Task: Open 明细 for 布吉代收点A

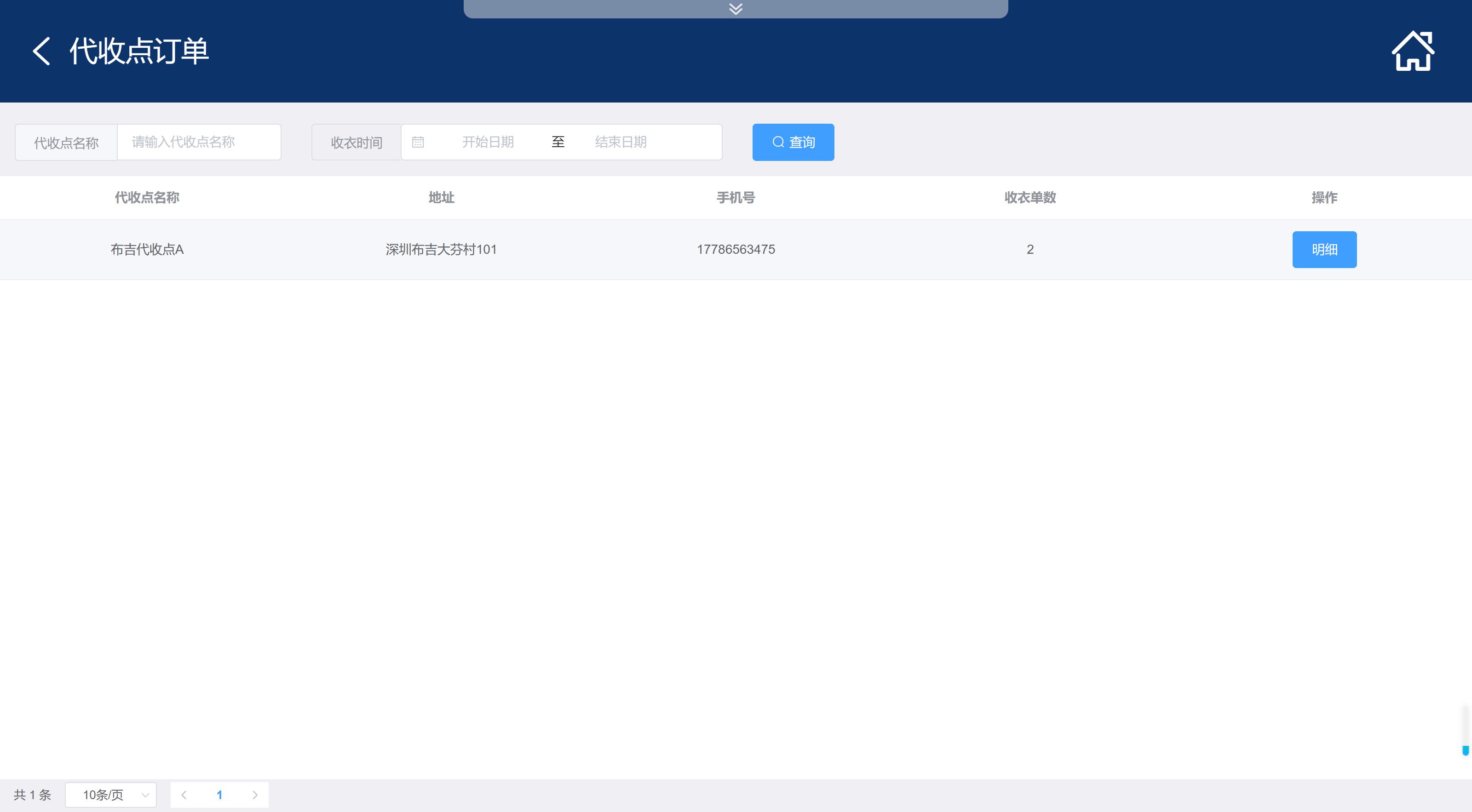Action: tap(1324, 250)
